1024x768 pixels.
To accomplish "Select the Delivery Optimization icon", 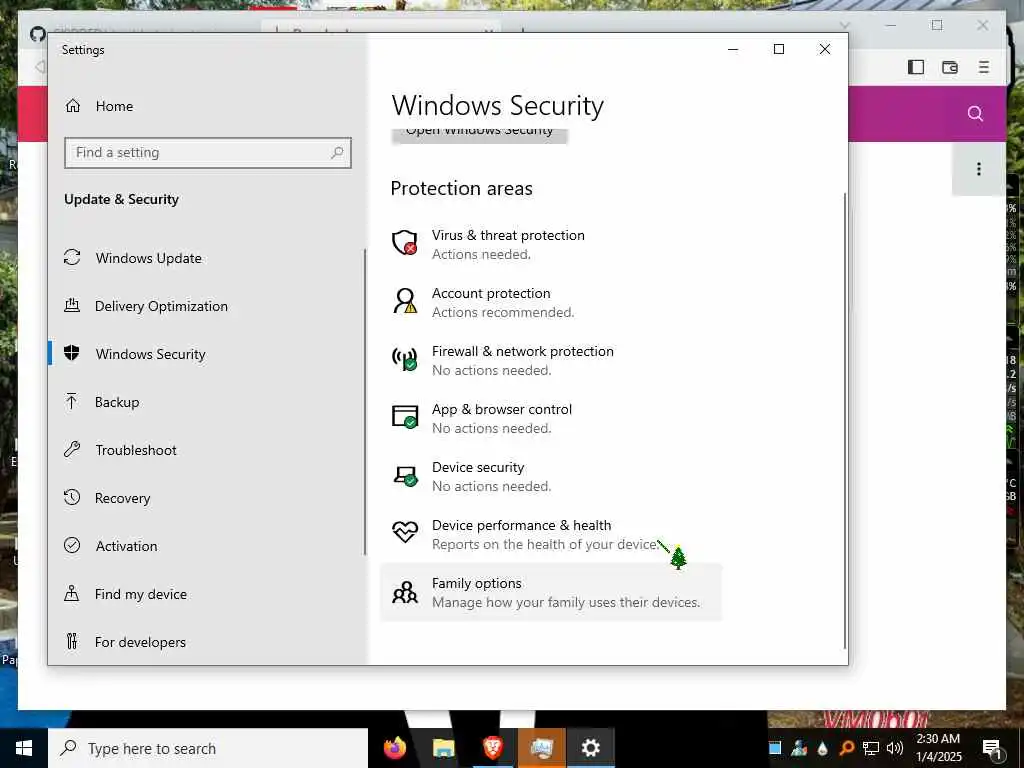I will coord(72,305).
